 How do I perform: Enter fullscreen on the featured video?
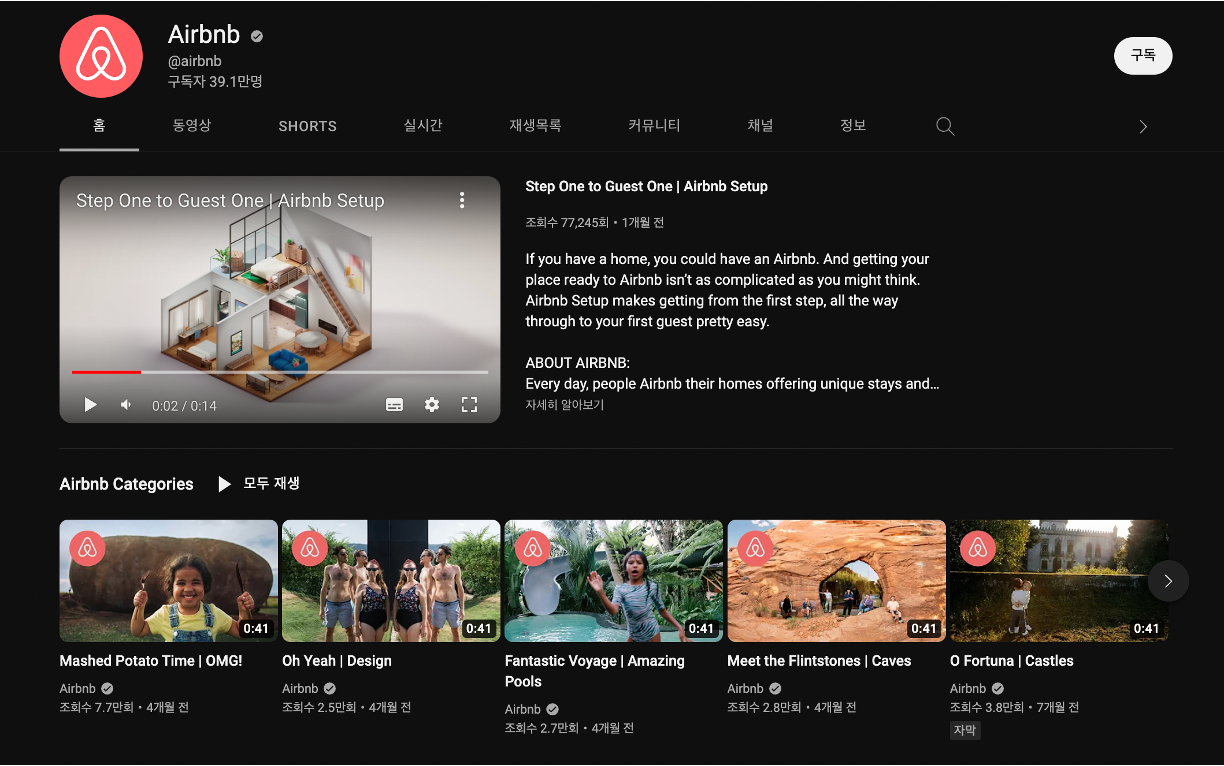[469, 405]
